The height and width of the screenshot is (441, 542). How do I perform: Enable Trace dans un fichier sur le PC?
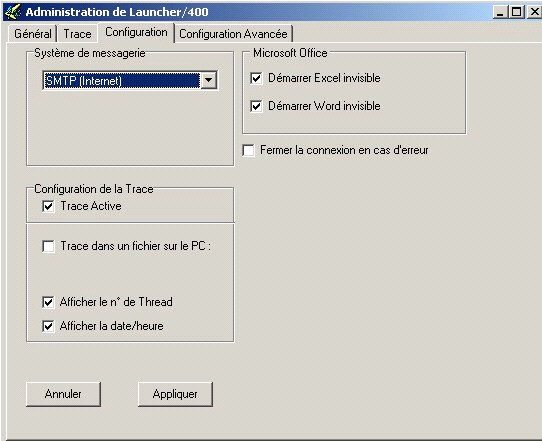[48, 246]
